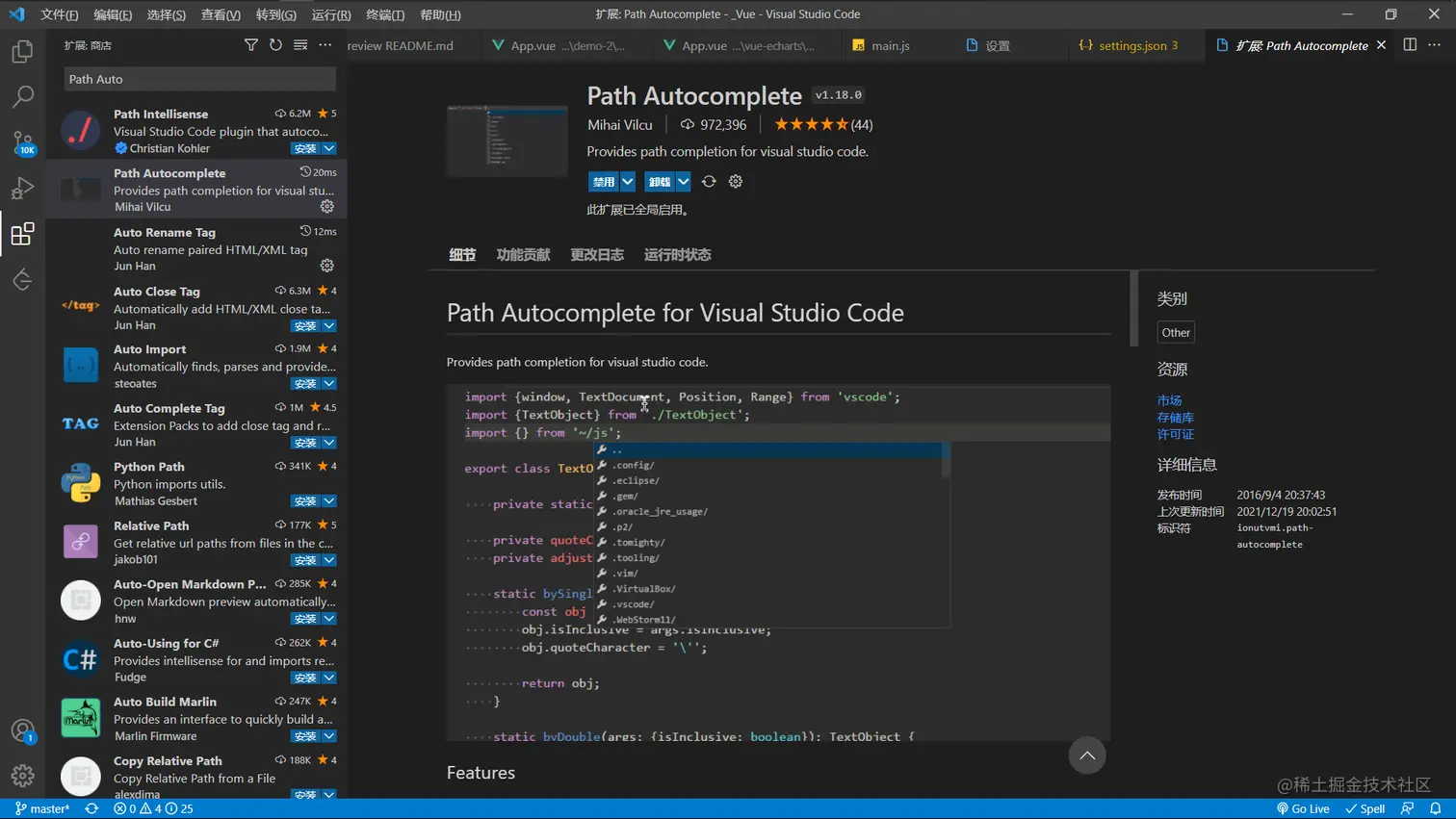Switch to the 功能贡献 tab

tap(523, 255)
